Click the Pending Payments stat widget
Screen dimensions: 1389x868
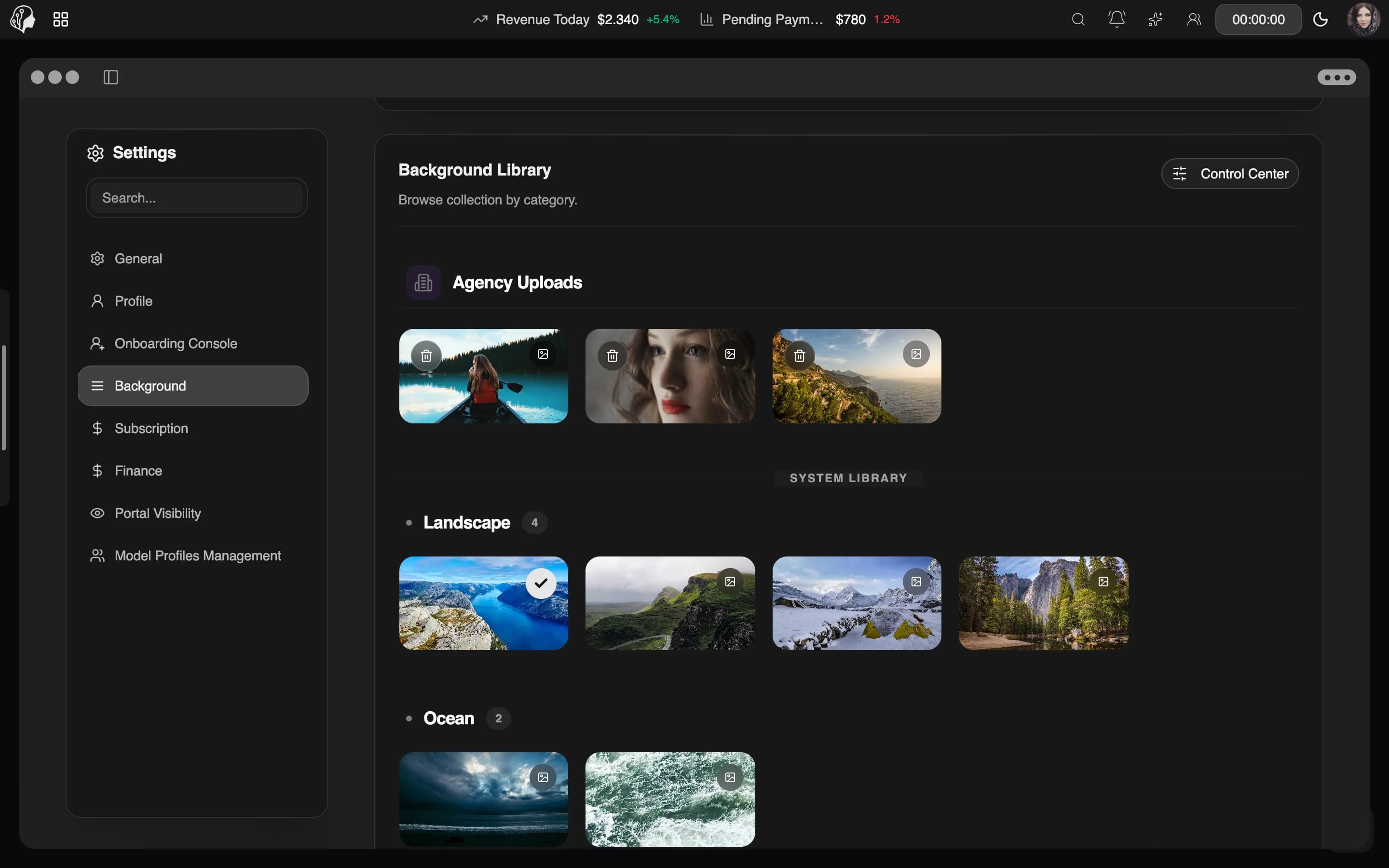[x=800, y=19]
